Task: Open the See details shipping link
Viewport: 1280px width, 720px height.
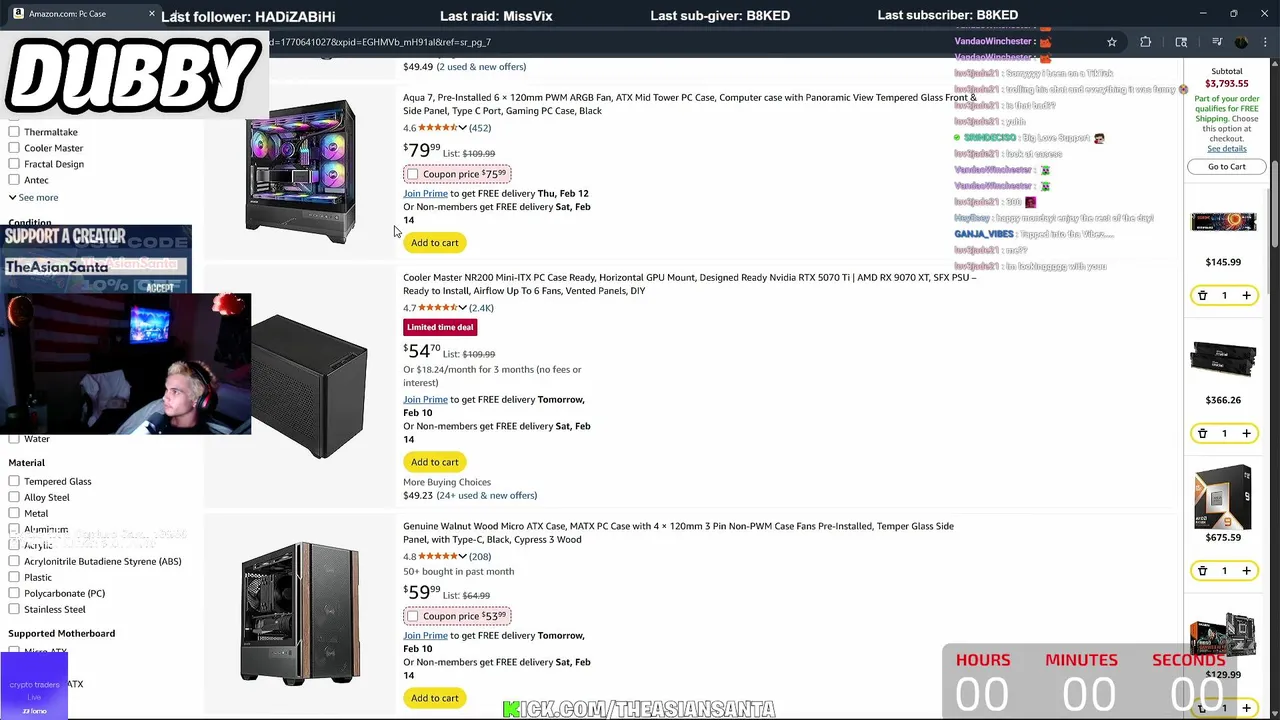Action: pyautogui.click(x=1226, y=149)
